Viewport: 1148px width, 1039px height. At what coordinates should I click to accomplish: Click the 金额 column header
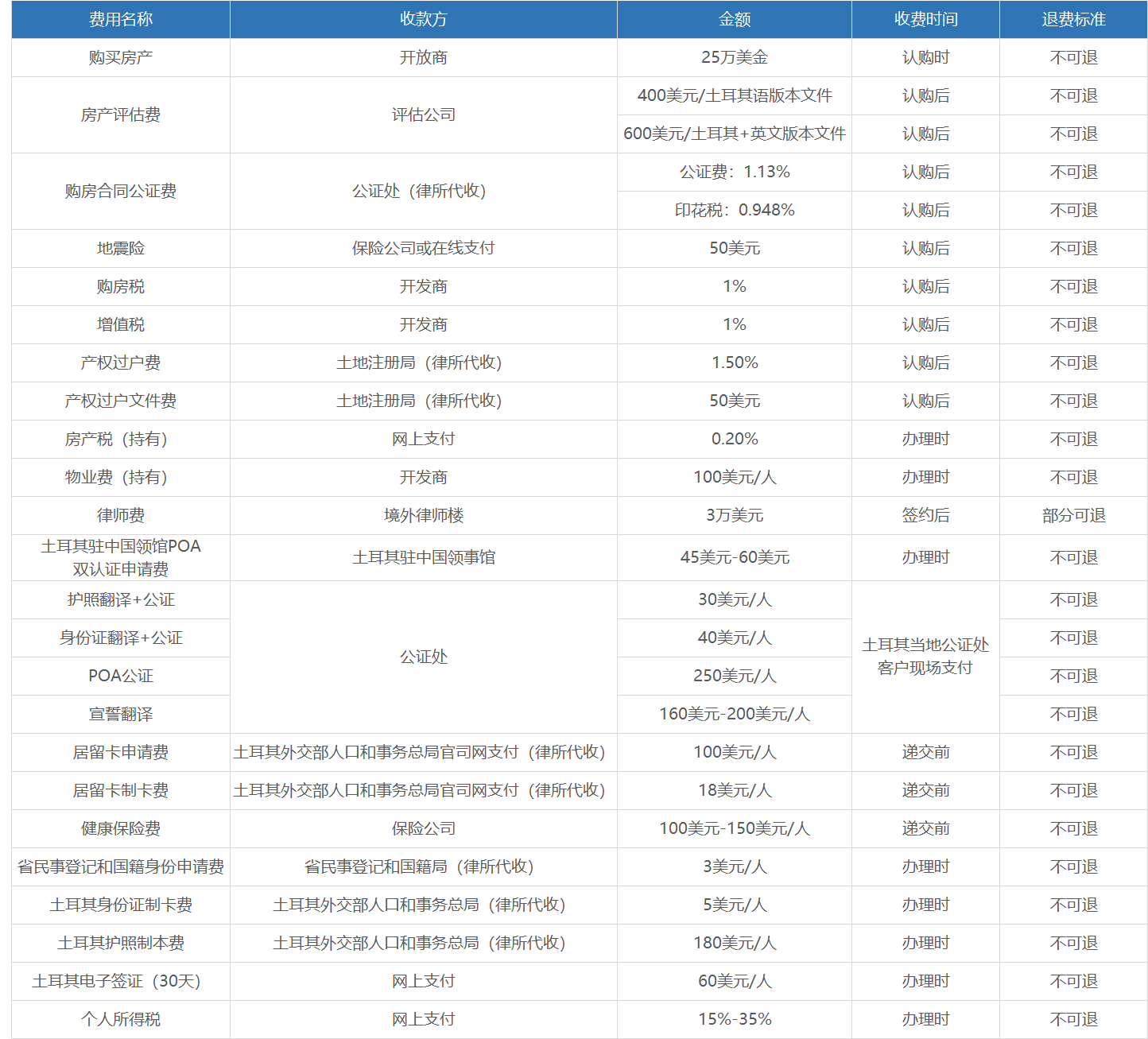(734, 19)
